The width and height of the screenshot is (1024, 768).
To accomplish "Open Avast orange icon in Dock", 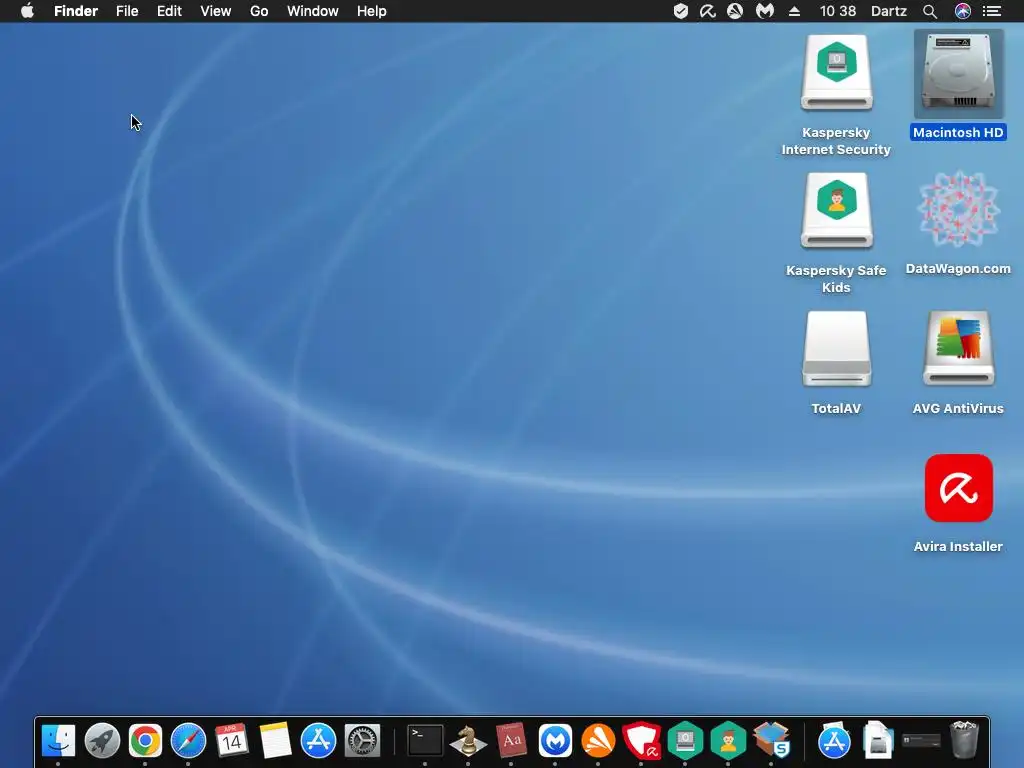I will [x=598, y=741].
